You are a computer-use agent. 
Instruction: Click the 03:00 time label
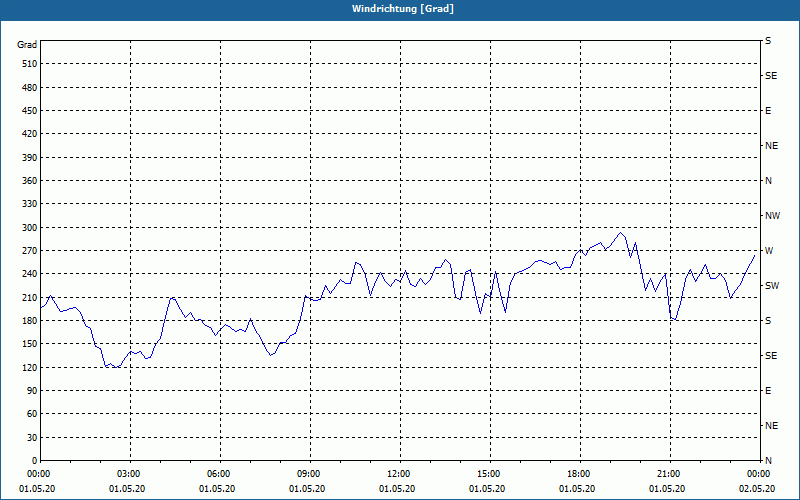click(x=131, y=474)
